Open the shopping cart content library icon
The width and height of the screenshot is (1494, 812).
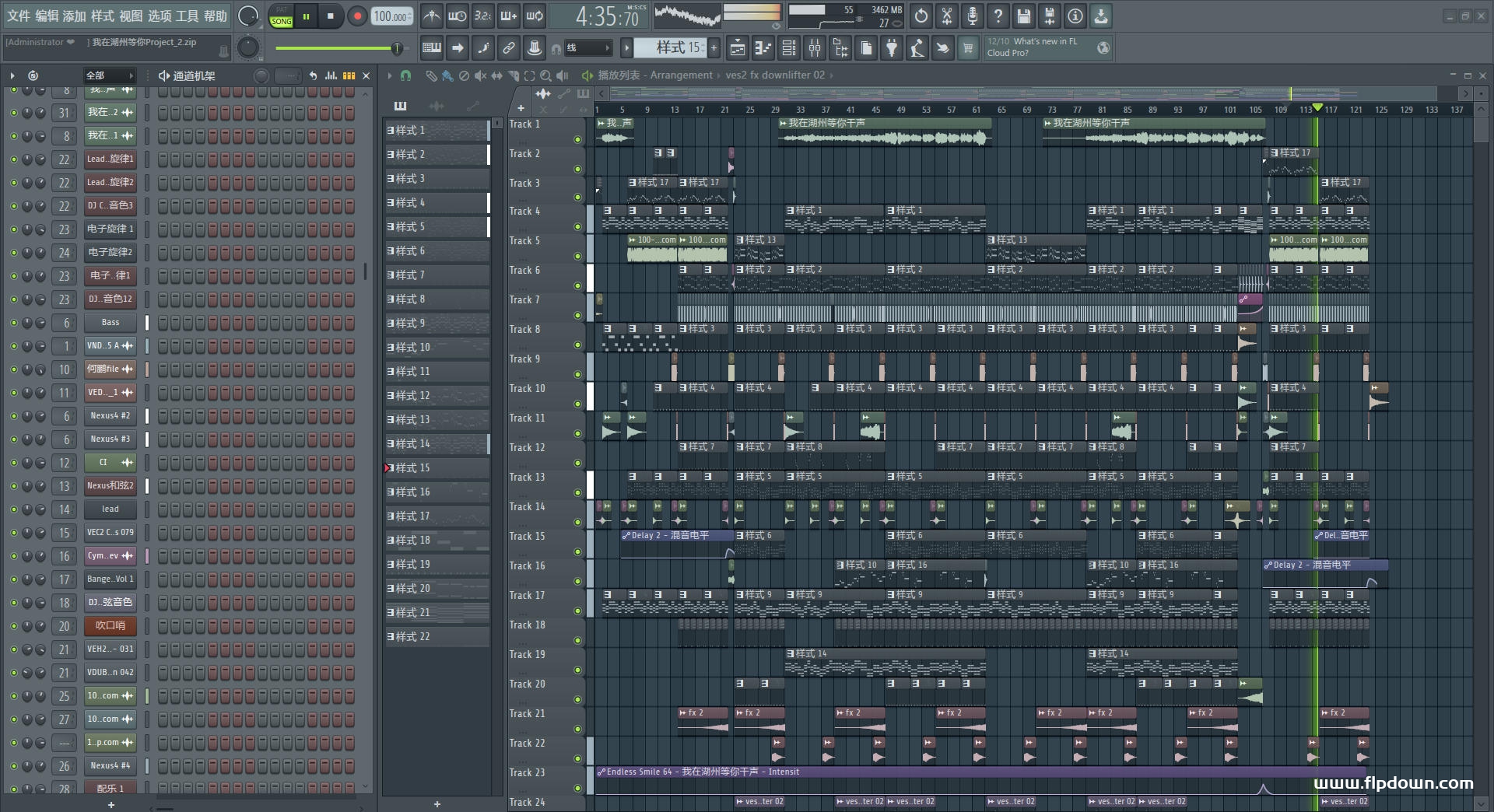click(968, 48)
